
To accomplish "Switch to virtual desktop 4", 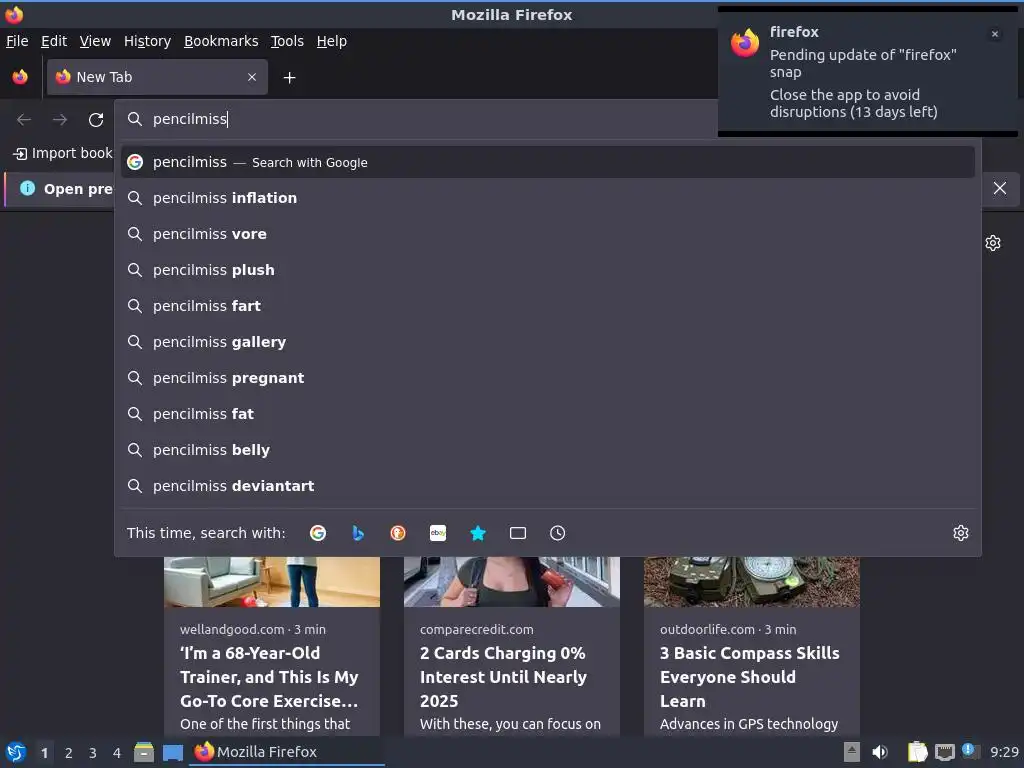I will point(117,753).
